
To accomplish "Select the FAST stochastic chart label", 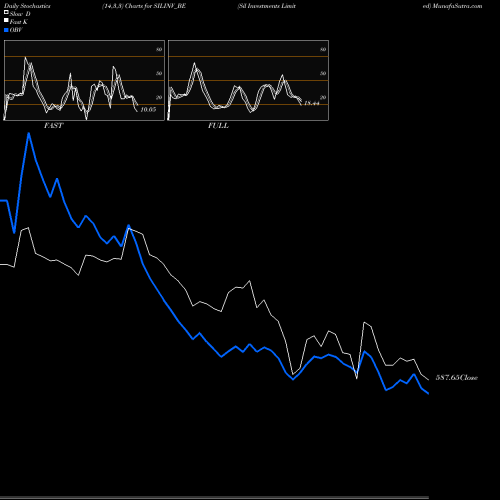I will 53,126.
